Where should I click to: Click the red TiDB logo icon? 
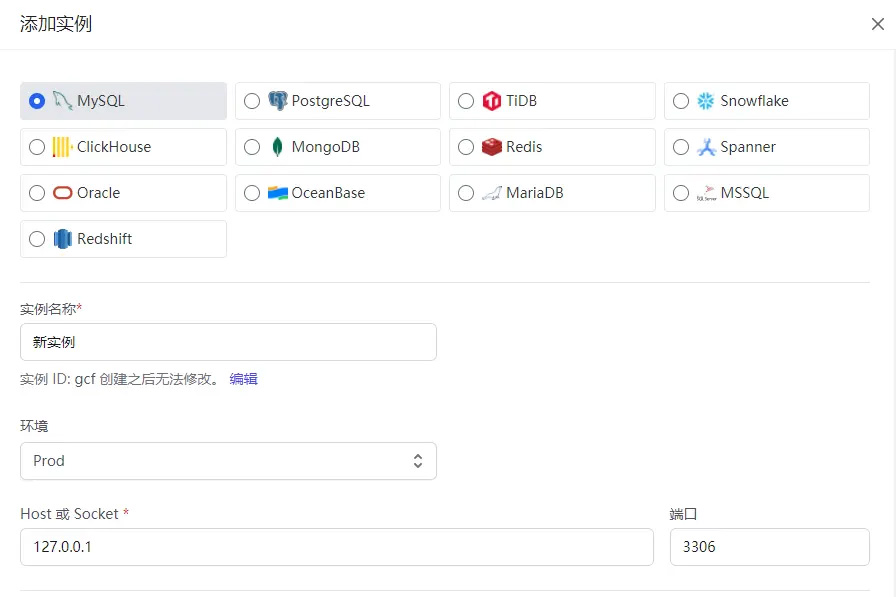click(492, 101)
